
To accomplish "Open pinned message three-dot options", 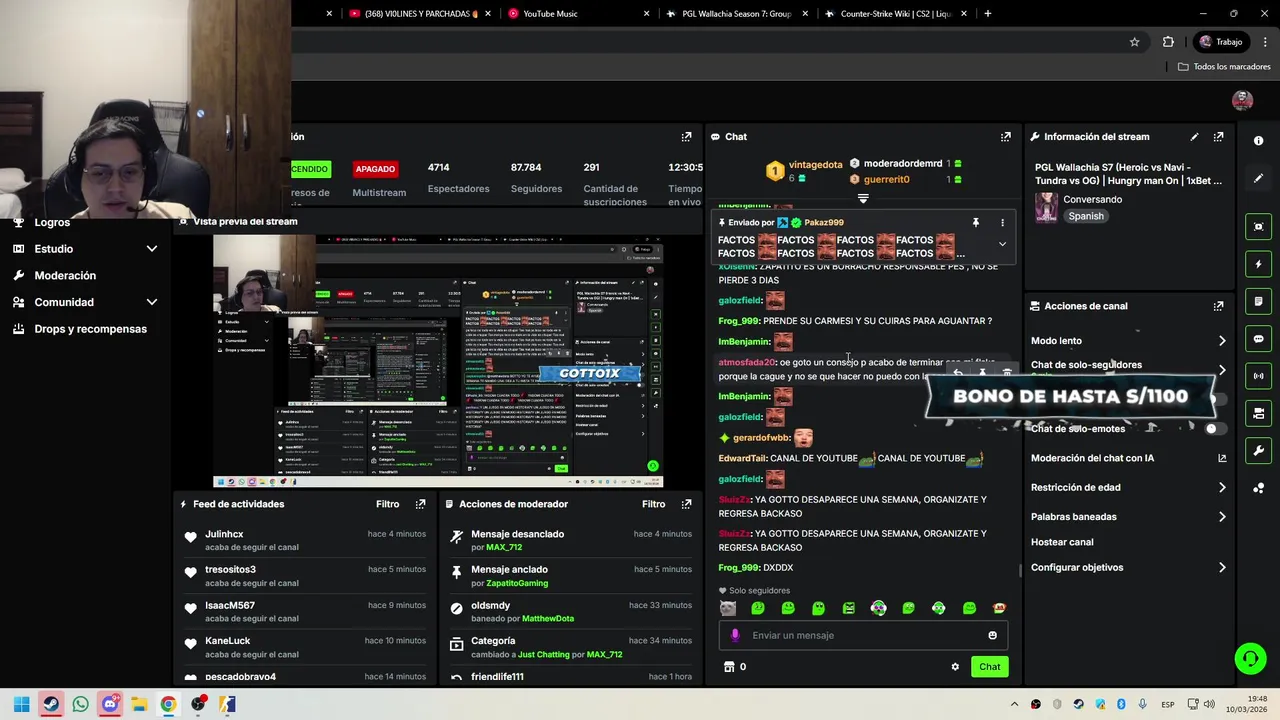I will click(1002, 223).
